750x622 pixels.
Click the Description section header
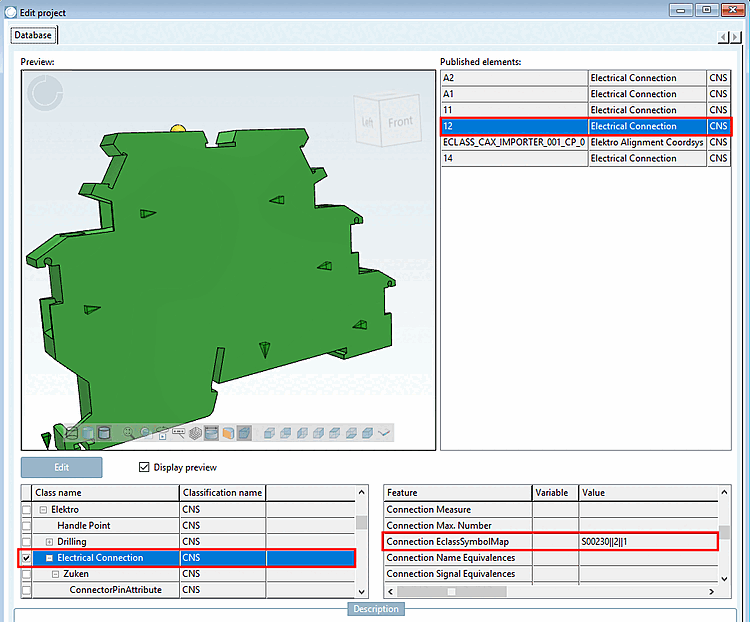tap(375, 609)
